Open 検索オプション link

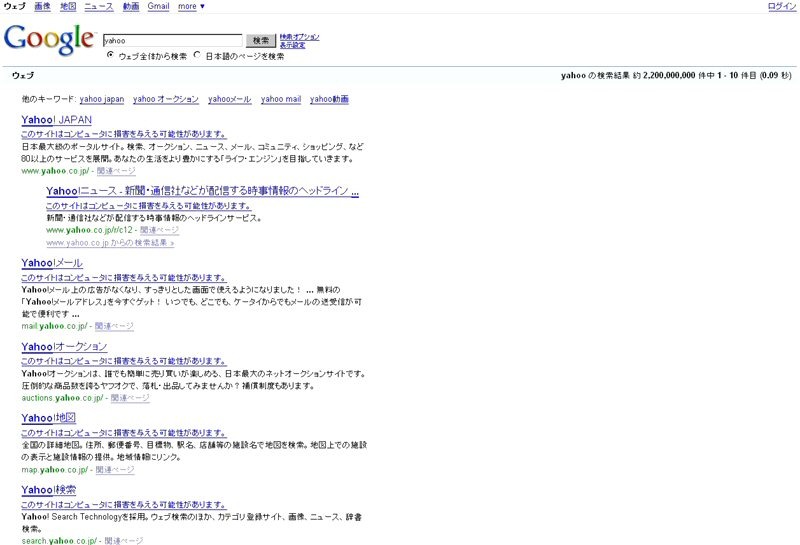(299, 37)
